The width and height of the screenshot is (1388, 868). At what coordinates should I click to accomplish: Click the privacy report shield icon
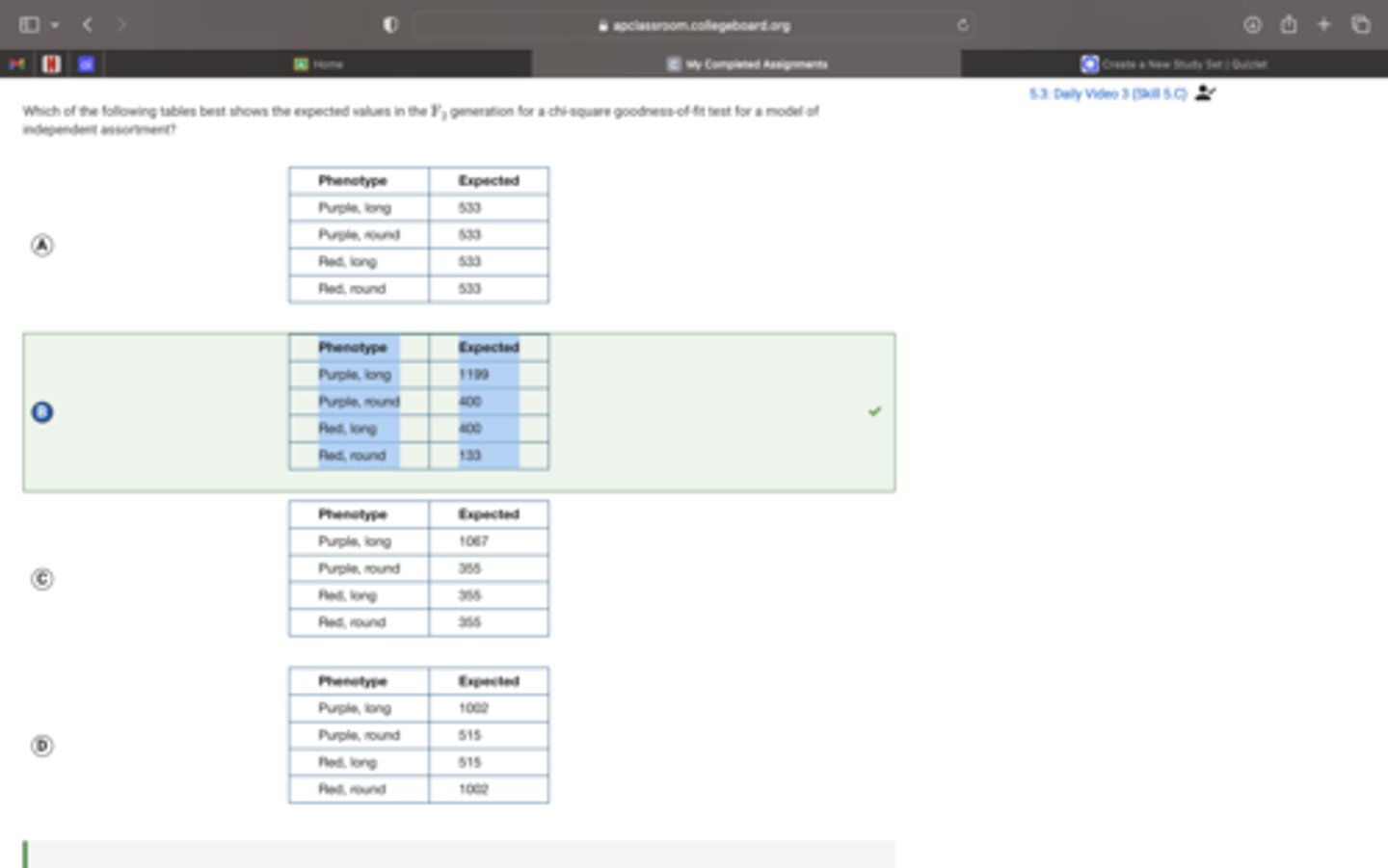click(x=390, y=25)
